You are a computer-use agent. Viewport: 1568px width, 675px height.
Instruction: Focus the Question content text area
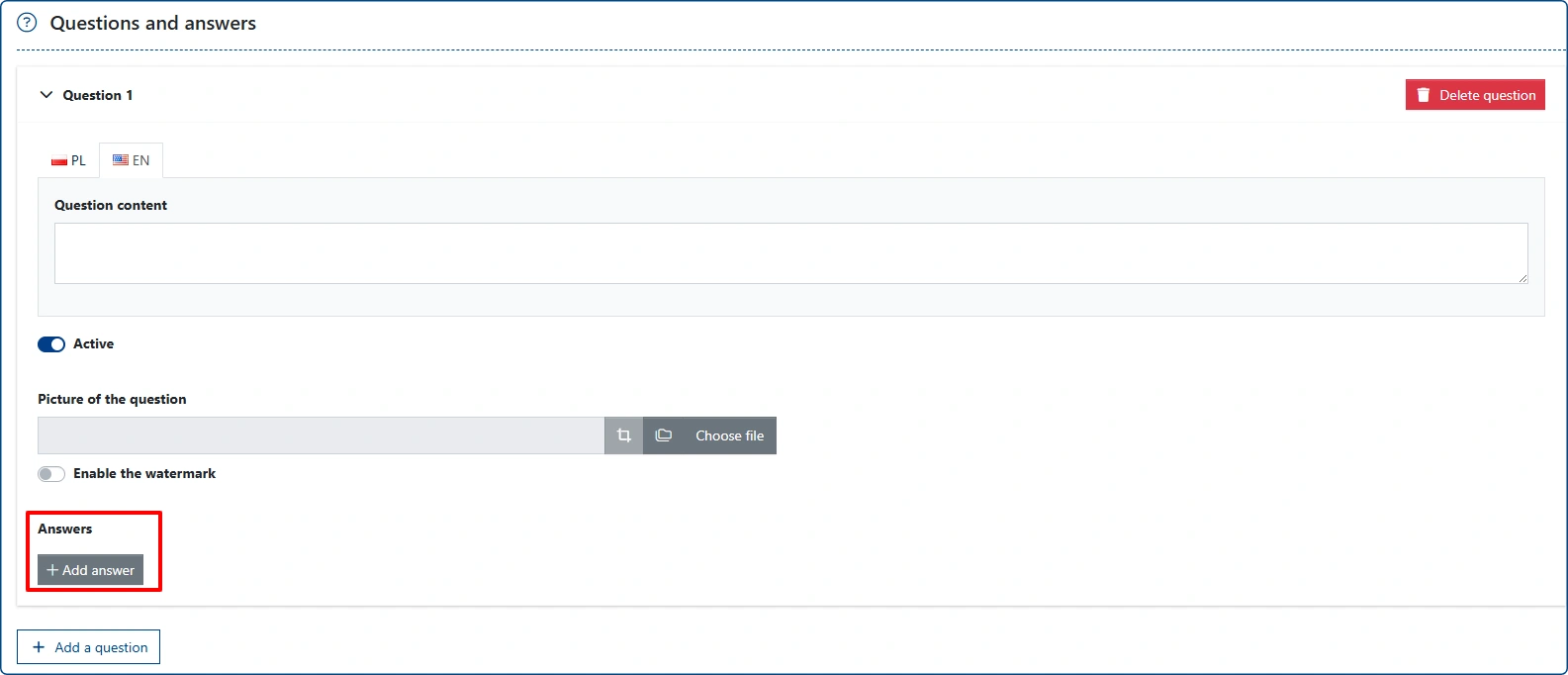791,253
